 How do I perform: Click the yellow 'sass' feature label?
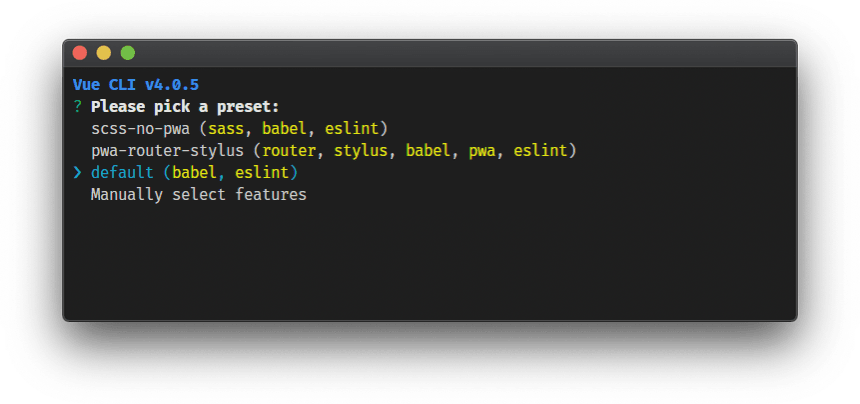(x=226, y=129)
